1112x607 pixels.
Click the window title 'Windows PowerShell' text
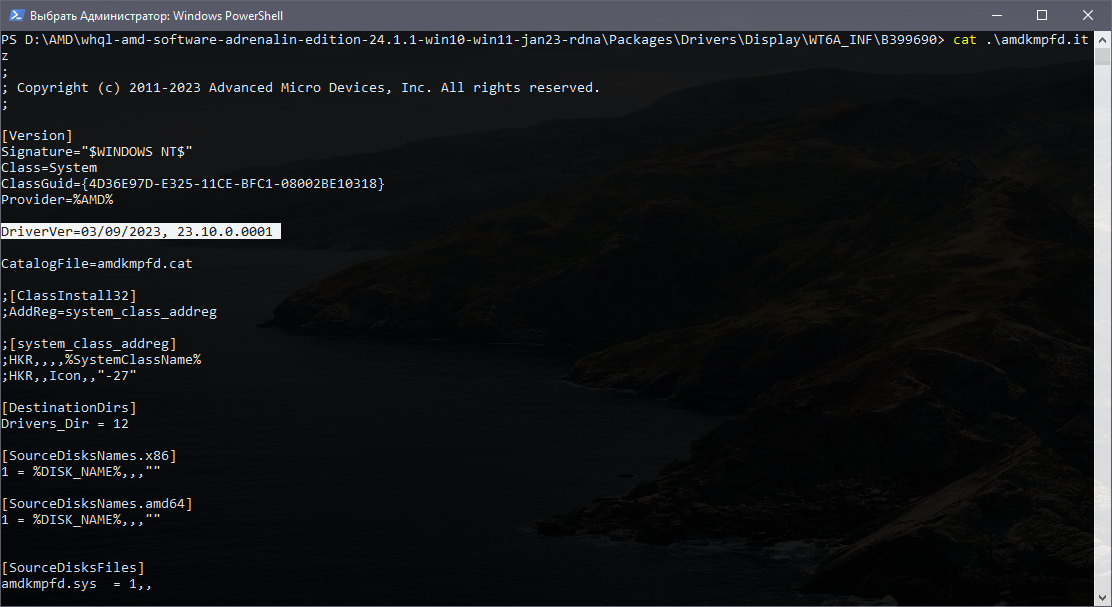click(228, 16)
